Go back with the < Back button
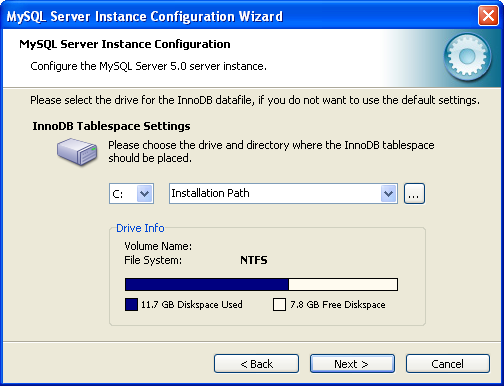This screenshot has height=386, width=504. (256, 364)
